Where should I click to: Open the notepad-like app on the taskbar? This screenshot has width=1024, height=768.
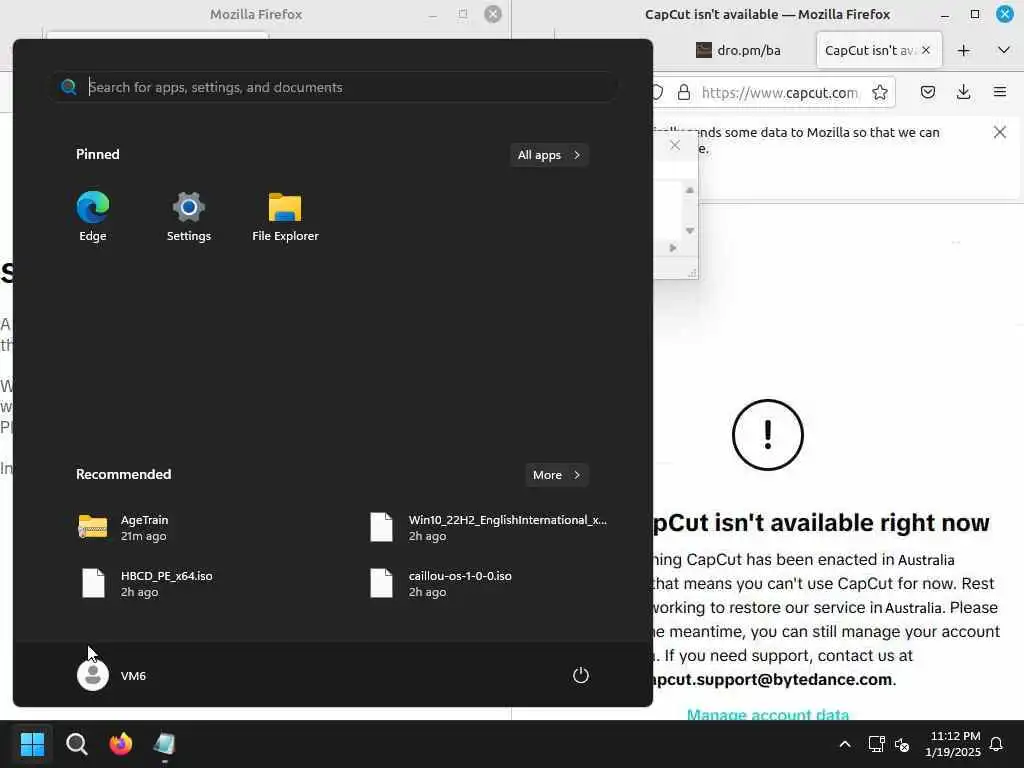[x=165, y=744]
